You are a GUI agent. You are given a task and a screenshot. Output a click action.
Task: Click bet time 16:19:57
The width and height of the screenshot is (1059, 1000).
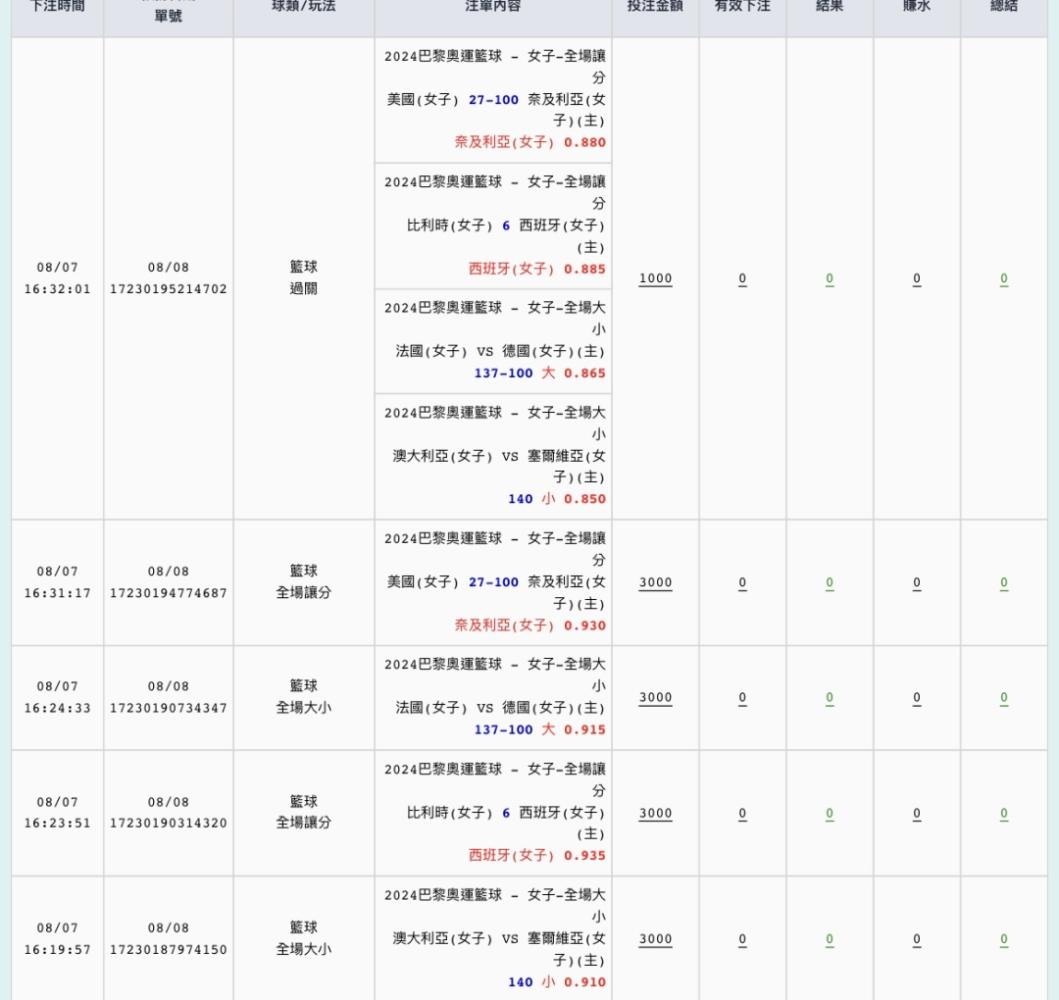[x=57, y=949]
